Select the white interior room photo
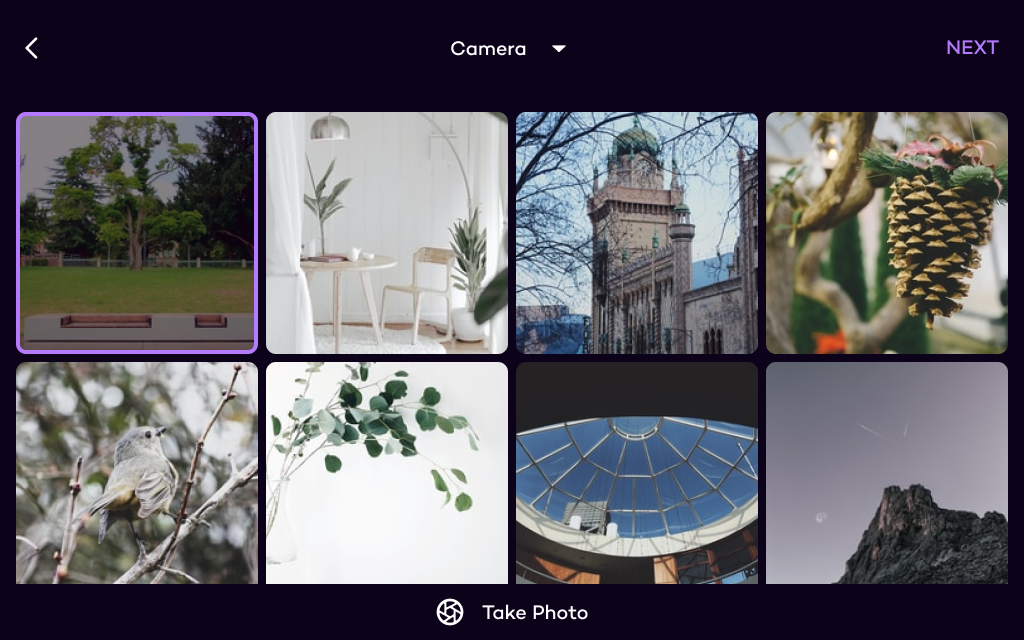 [387, 232]
